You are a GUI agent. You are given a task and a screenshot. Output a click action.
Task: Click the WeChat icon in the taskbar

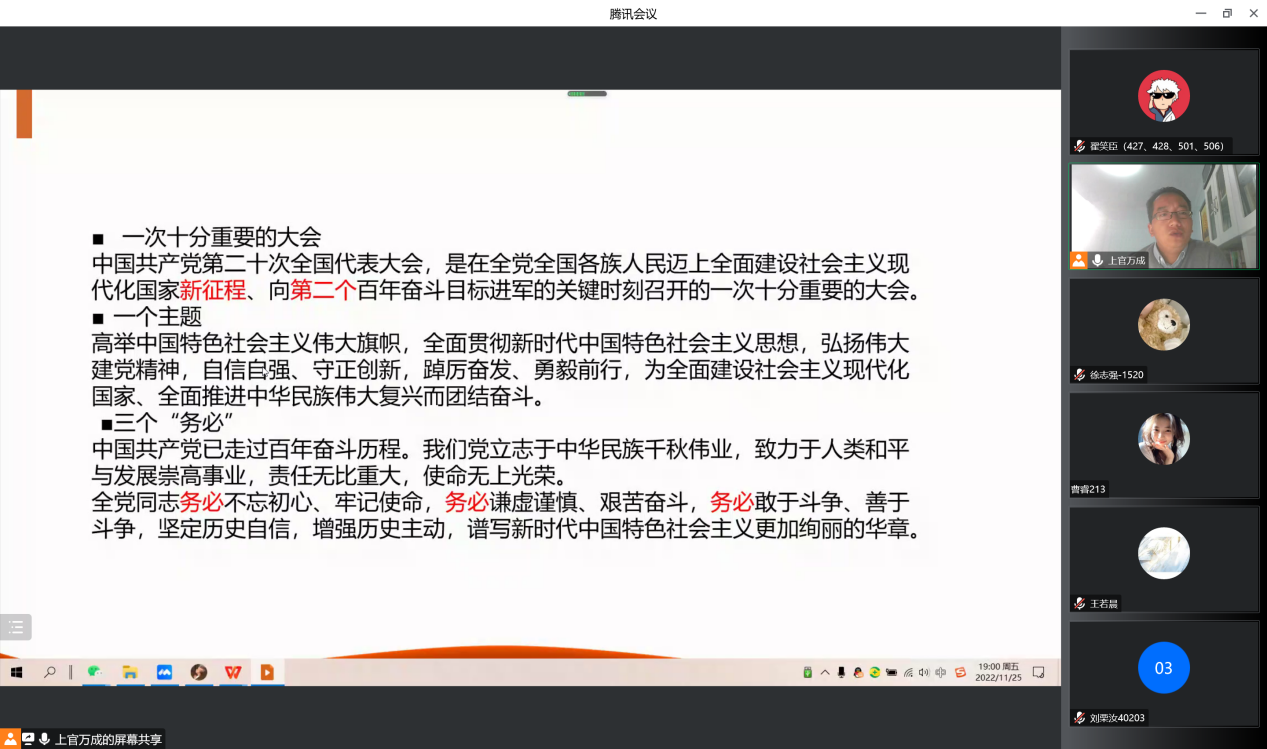(x=95, y=672)
